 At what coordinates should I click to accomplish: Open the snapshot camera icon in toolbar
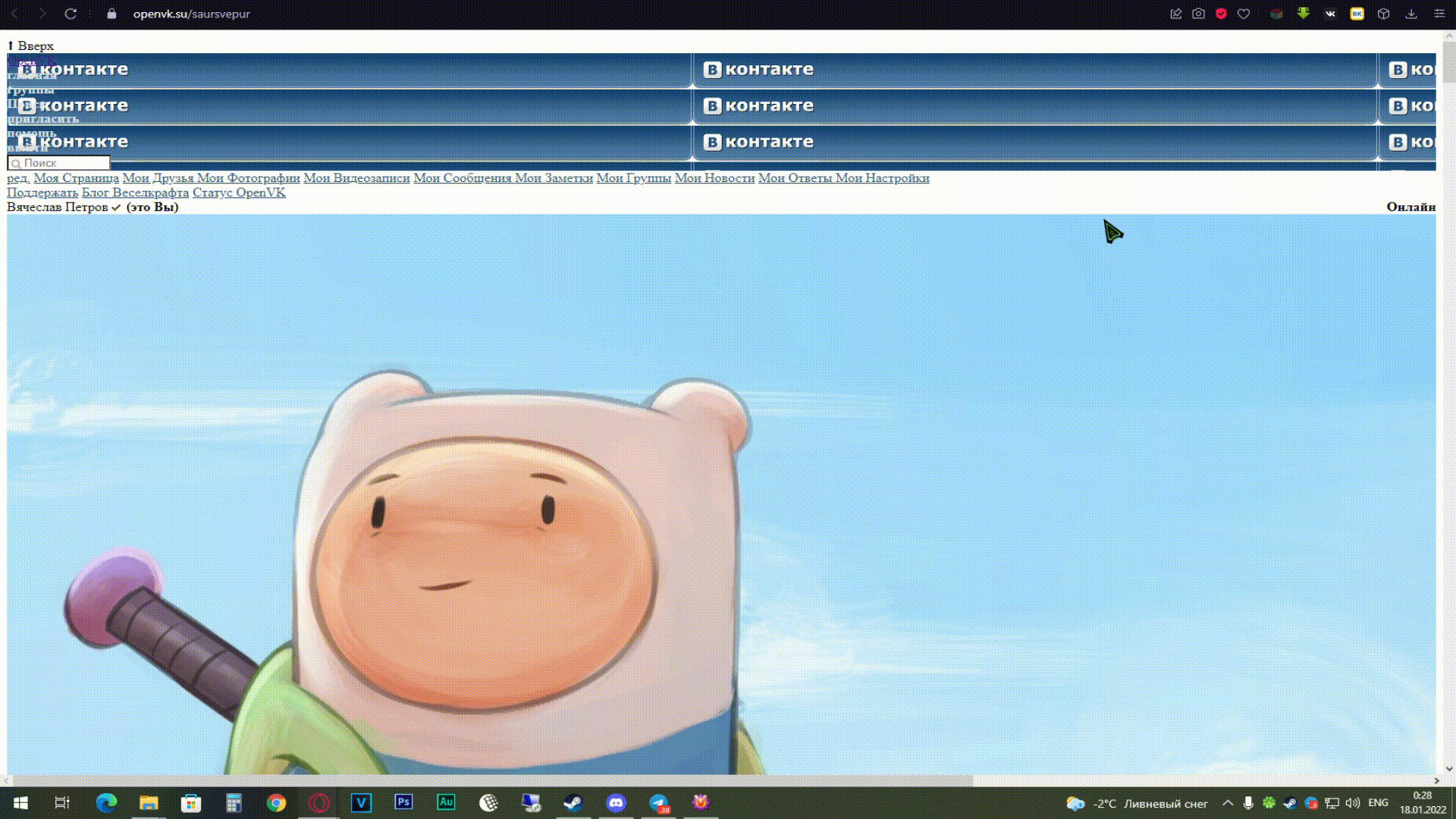click(x=1198, y=14)
